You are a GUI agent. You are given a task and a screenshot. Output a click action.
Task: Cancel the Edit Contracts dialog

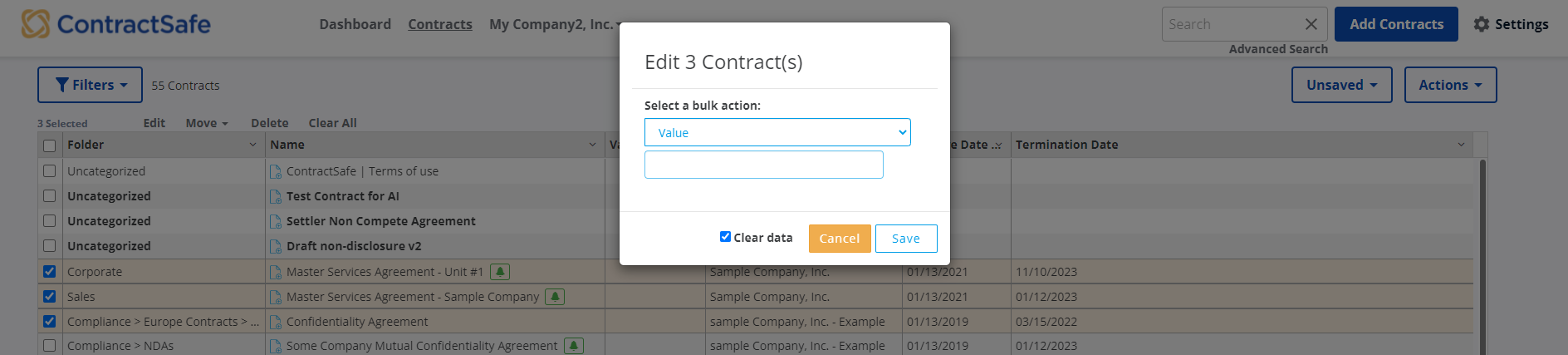click(840, 239)
